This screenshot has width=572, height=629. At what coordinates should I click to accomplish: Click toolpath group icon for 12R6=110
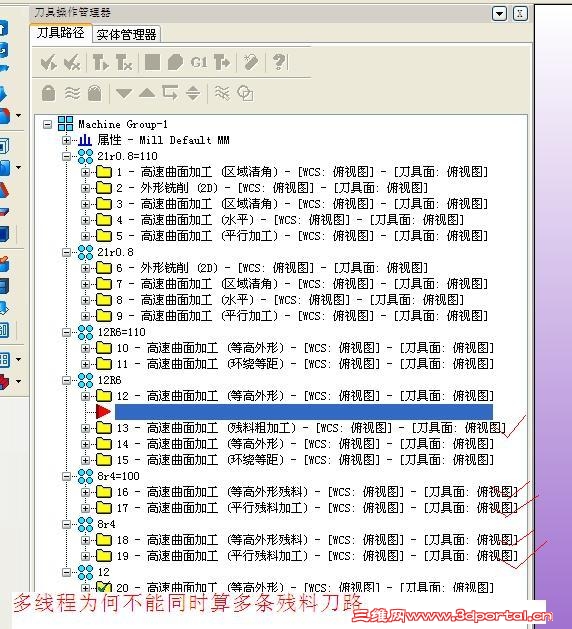click(85, 332)
